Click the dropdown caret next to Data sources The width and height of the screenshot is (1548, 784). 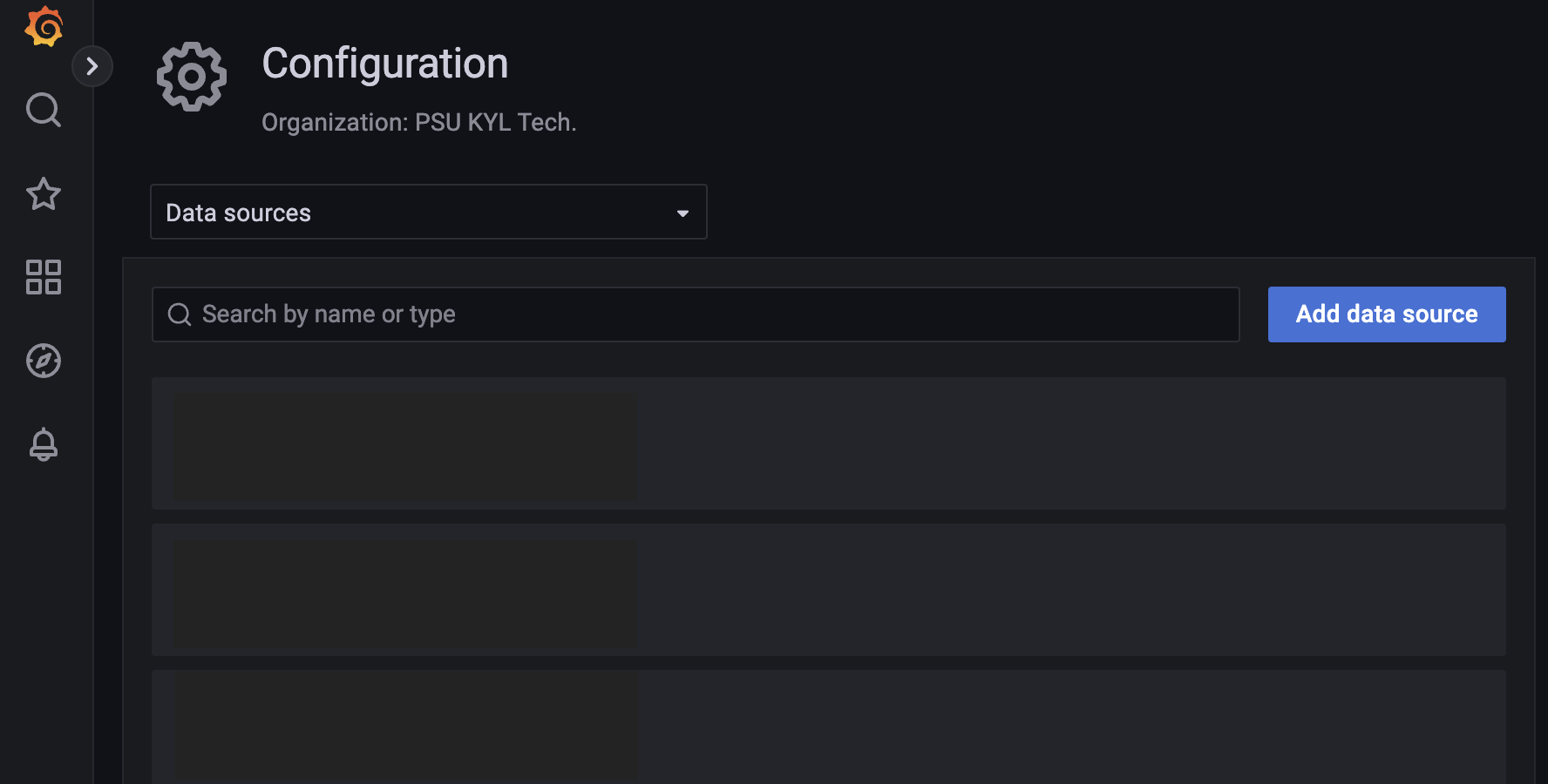pos(682,212)
